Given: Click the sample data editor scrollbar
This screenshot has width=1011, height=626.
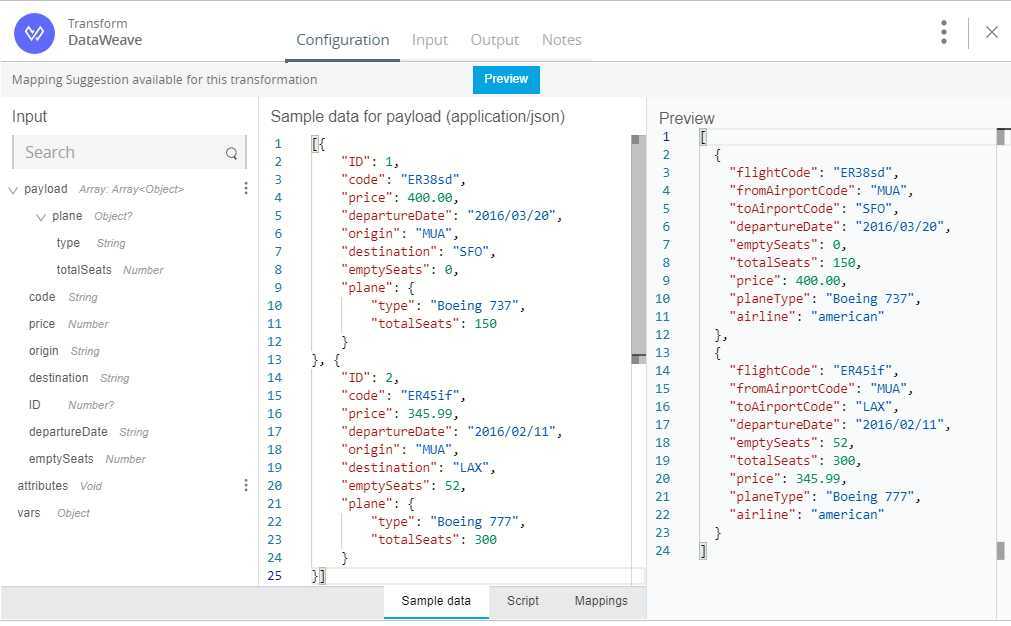Looking at the screenshot, I should 637,250.
